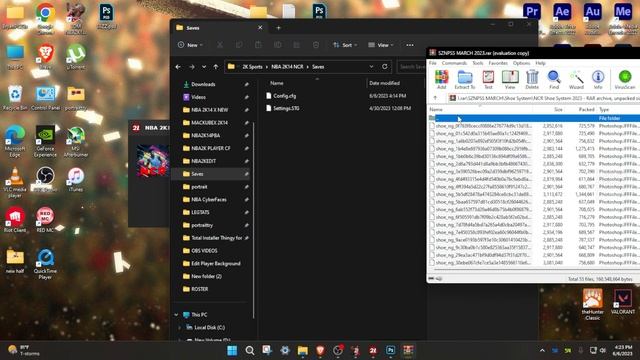Open the Commands menu in WinRAR

tap(454, 63)
